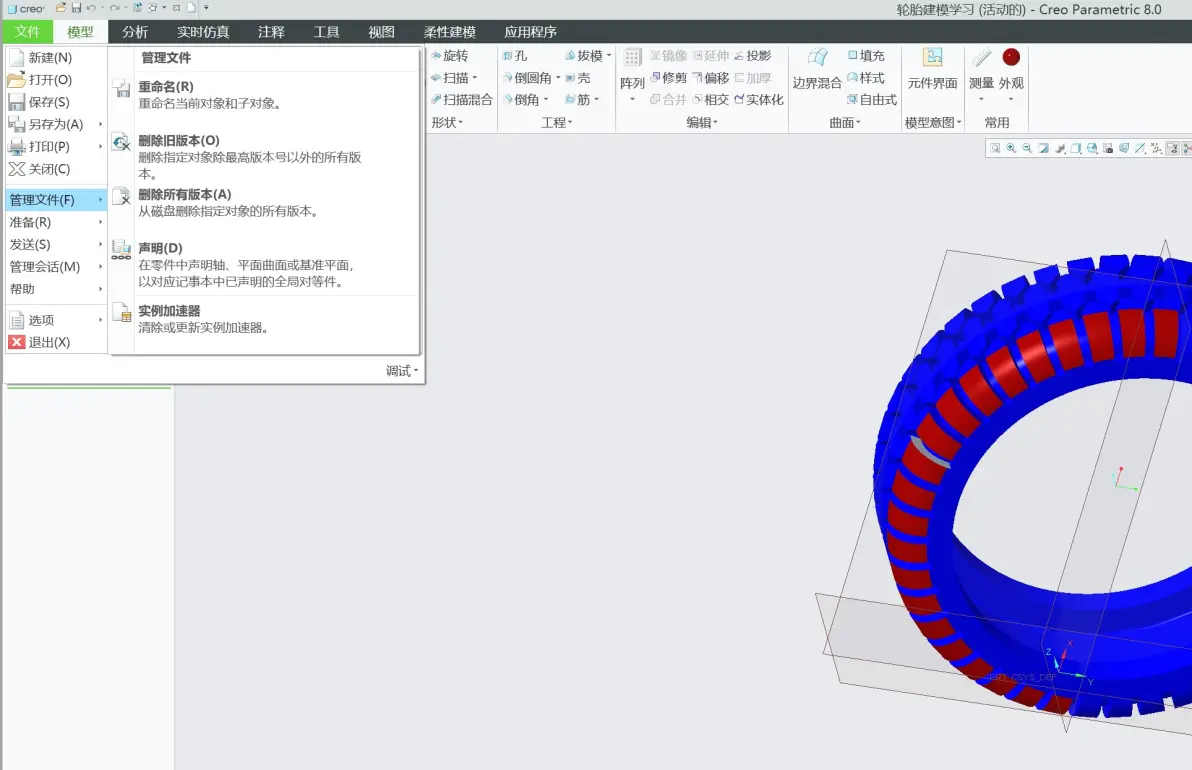Open the Measure (测量) tool icon

[x=981, y=57]
